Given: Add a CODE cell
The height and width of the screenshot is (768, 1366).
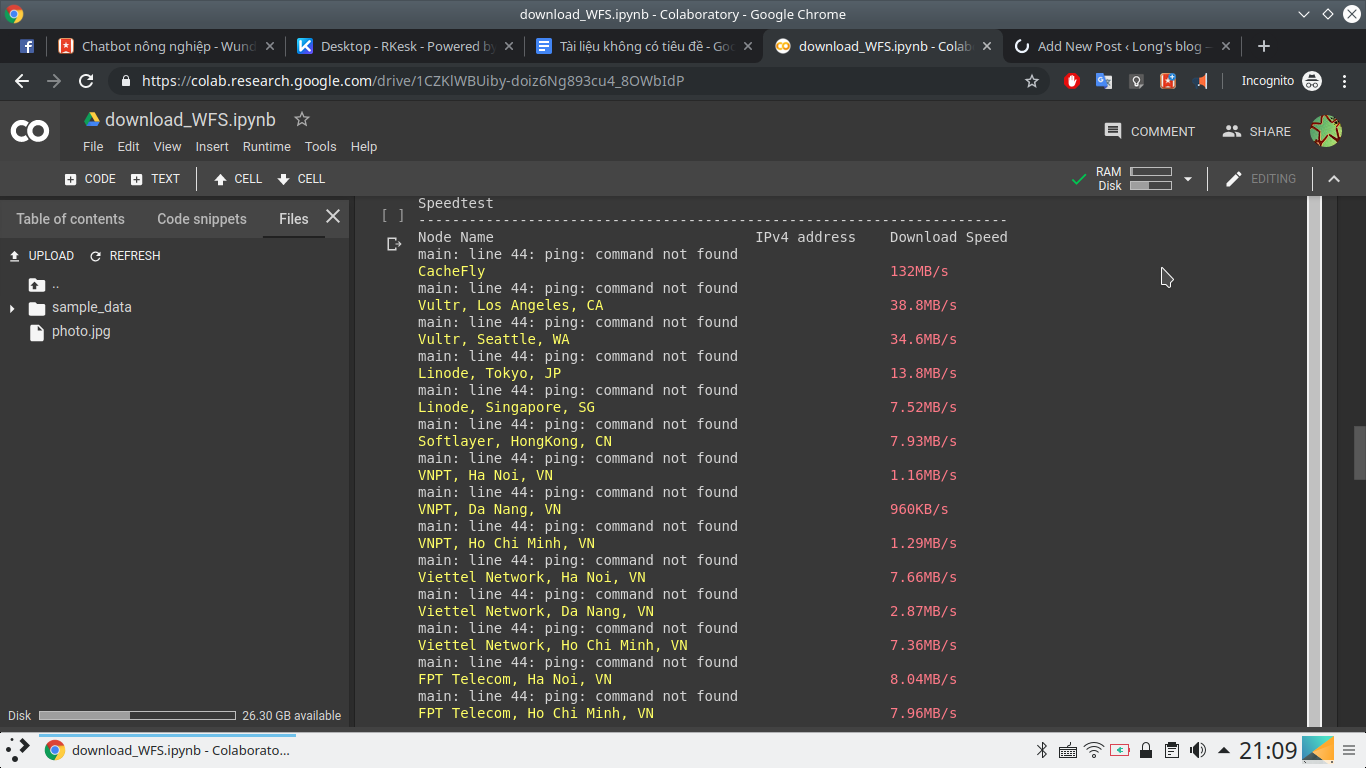Looking at the screenshot, I should 90,179.
